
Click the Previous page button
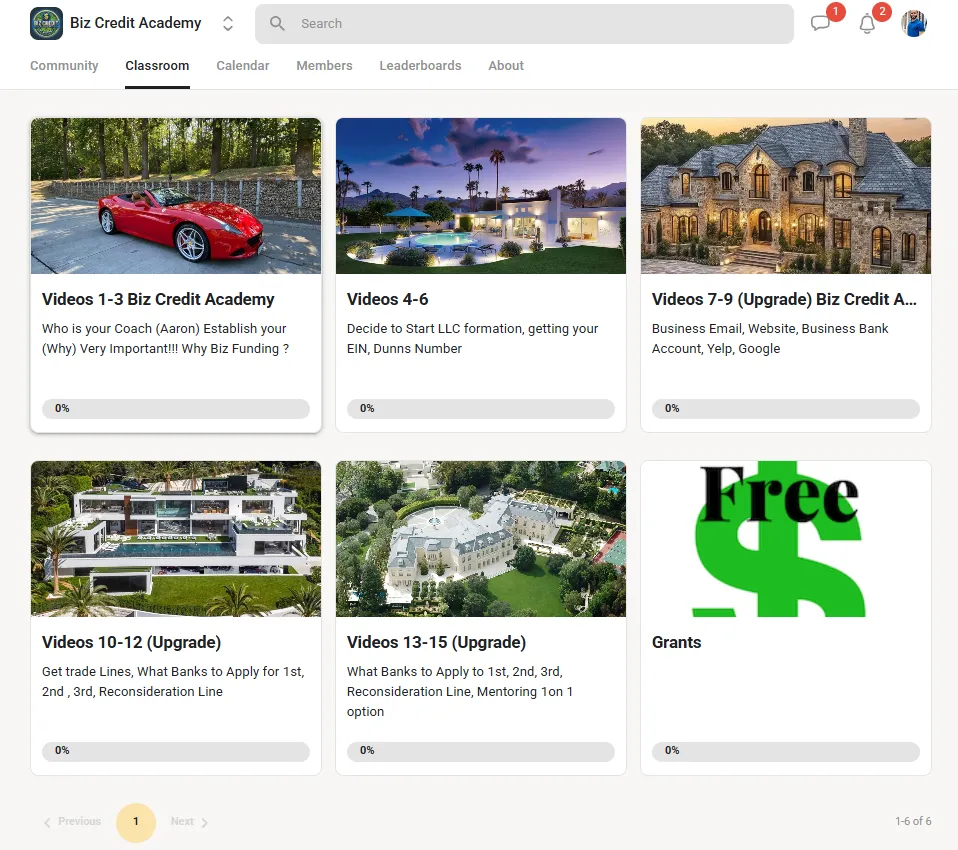click(x=72, y=822)
